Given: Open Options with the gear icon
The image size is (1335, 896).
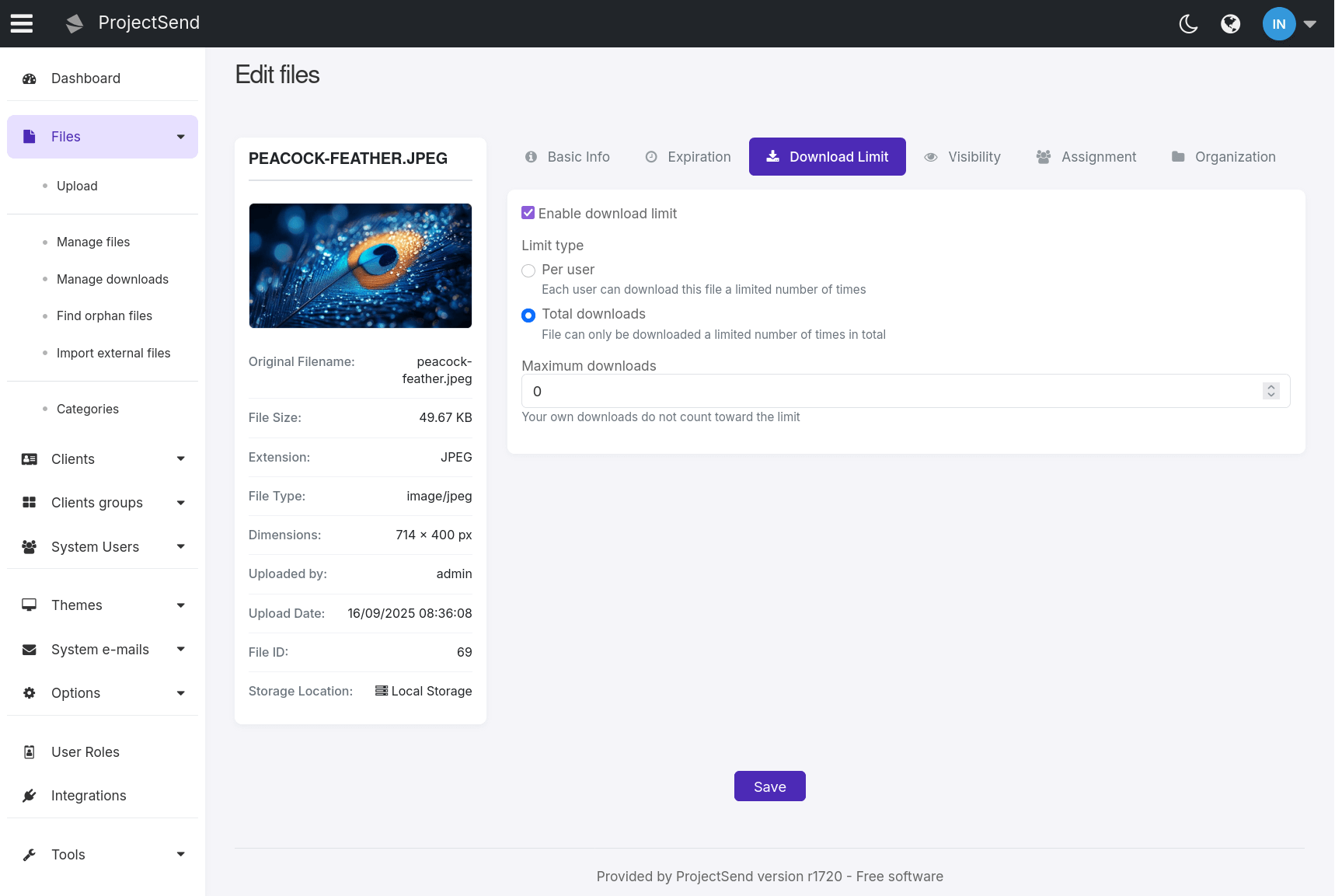Looking at the screenshot, I should click(29, 692).
